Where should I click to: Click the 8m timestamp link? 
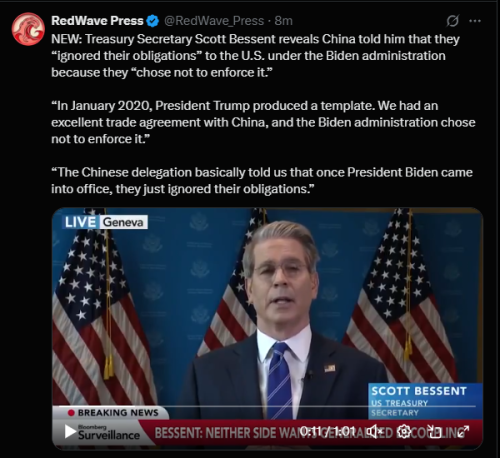(283, 21)
